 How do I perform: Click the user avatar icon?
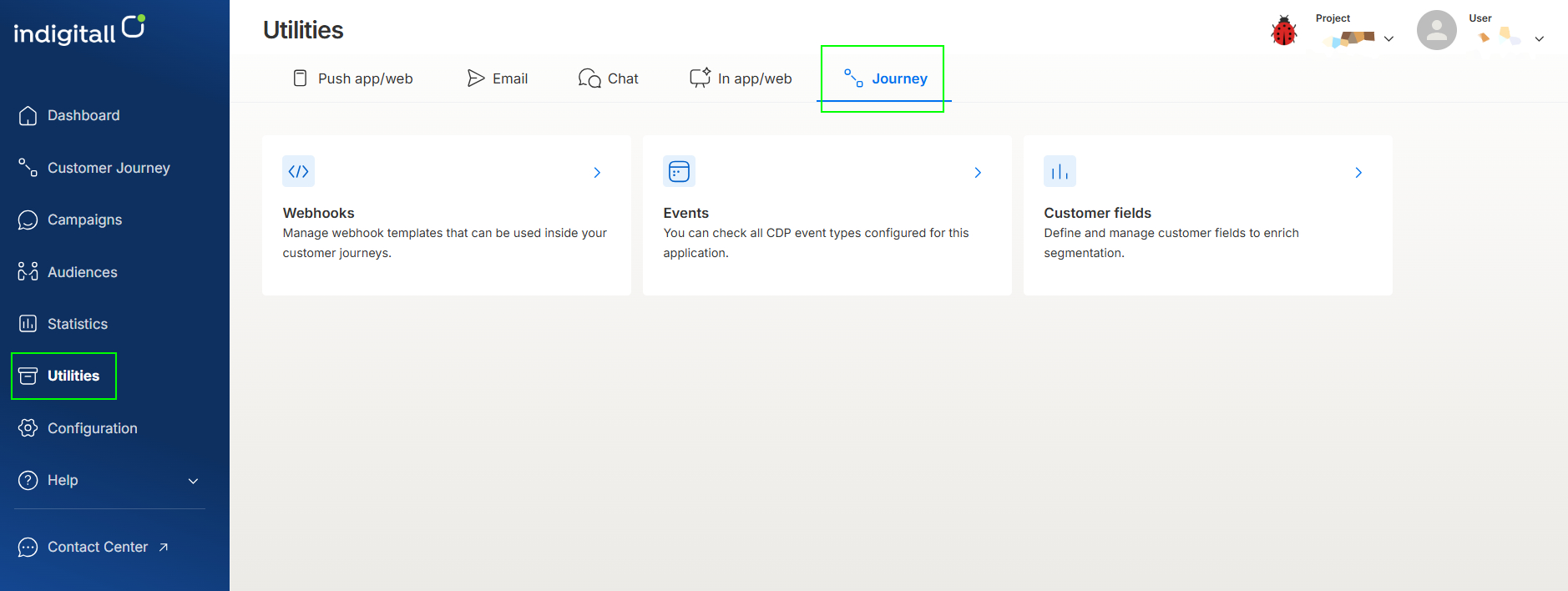(1437, 30)
